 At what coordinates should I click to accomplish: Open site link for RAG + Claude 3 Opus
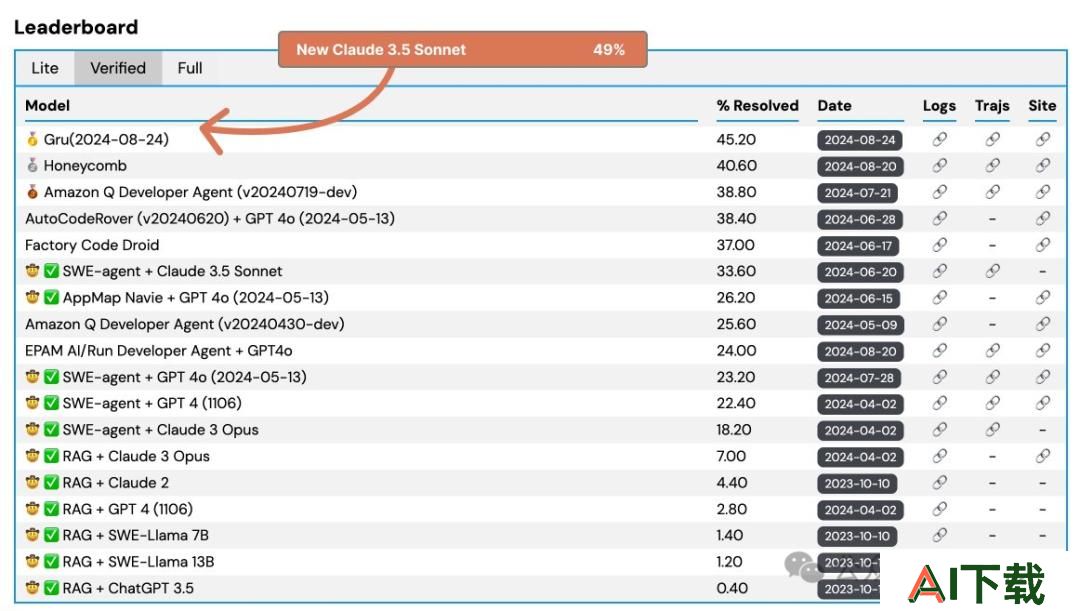coord(1043,457)
